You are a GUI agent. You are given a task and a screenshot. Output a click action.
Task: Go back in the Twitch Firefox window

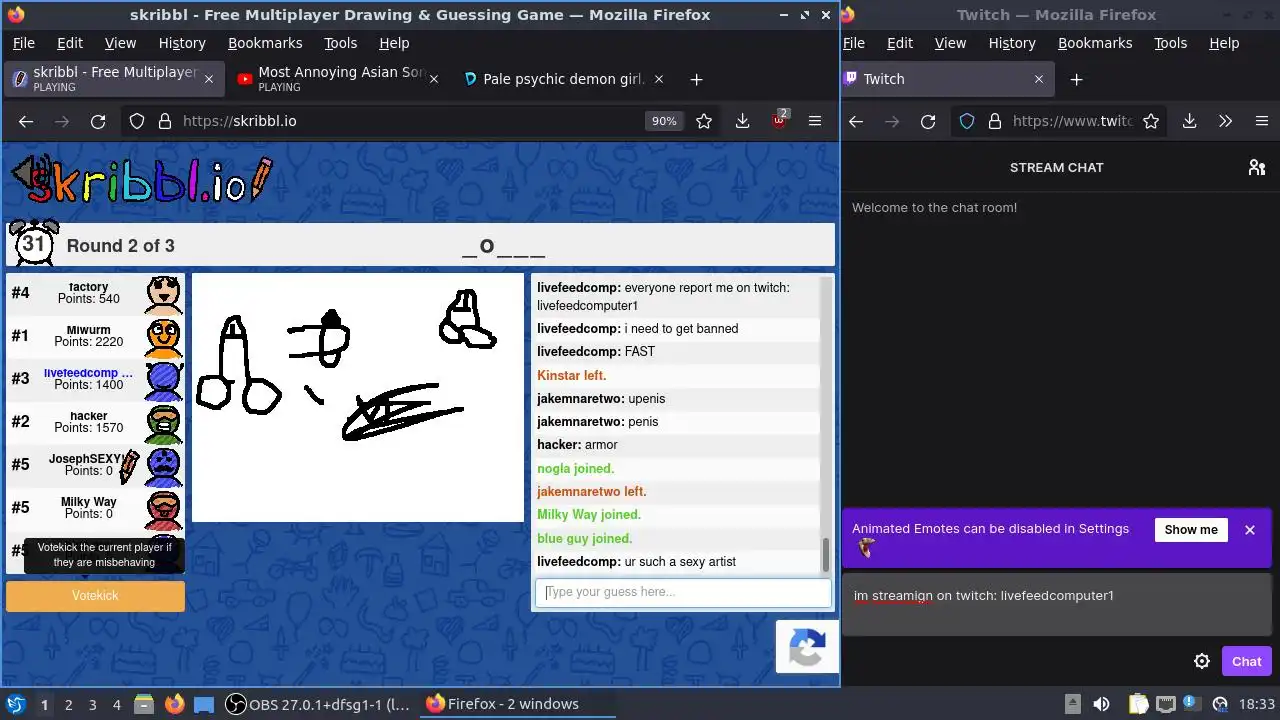pyautogui.click(x=856, y=121)
